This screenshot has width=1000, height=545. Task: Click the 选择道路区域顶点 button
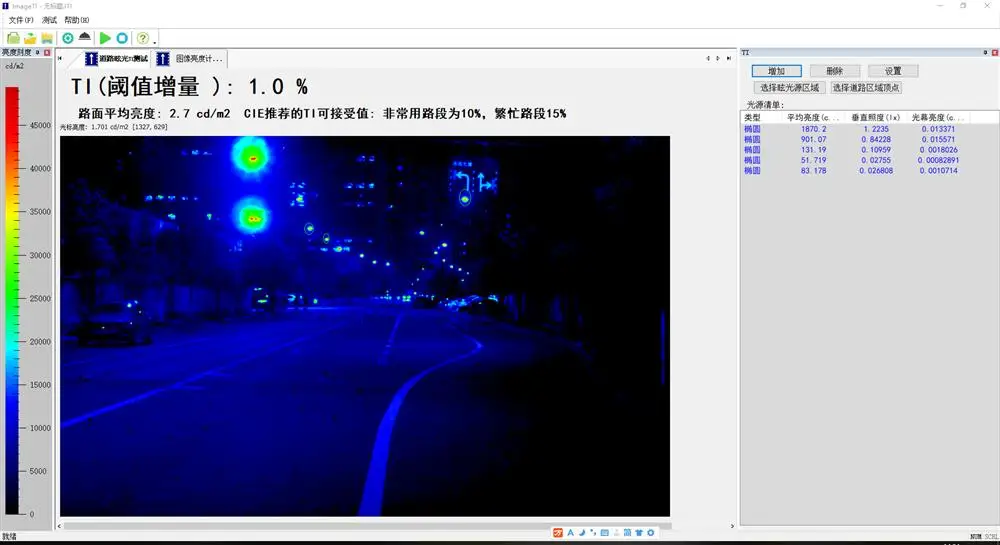pyautogui.click(x=866, y=87)
